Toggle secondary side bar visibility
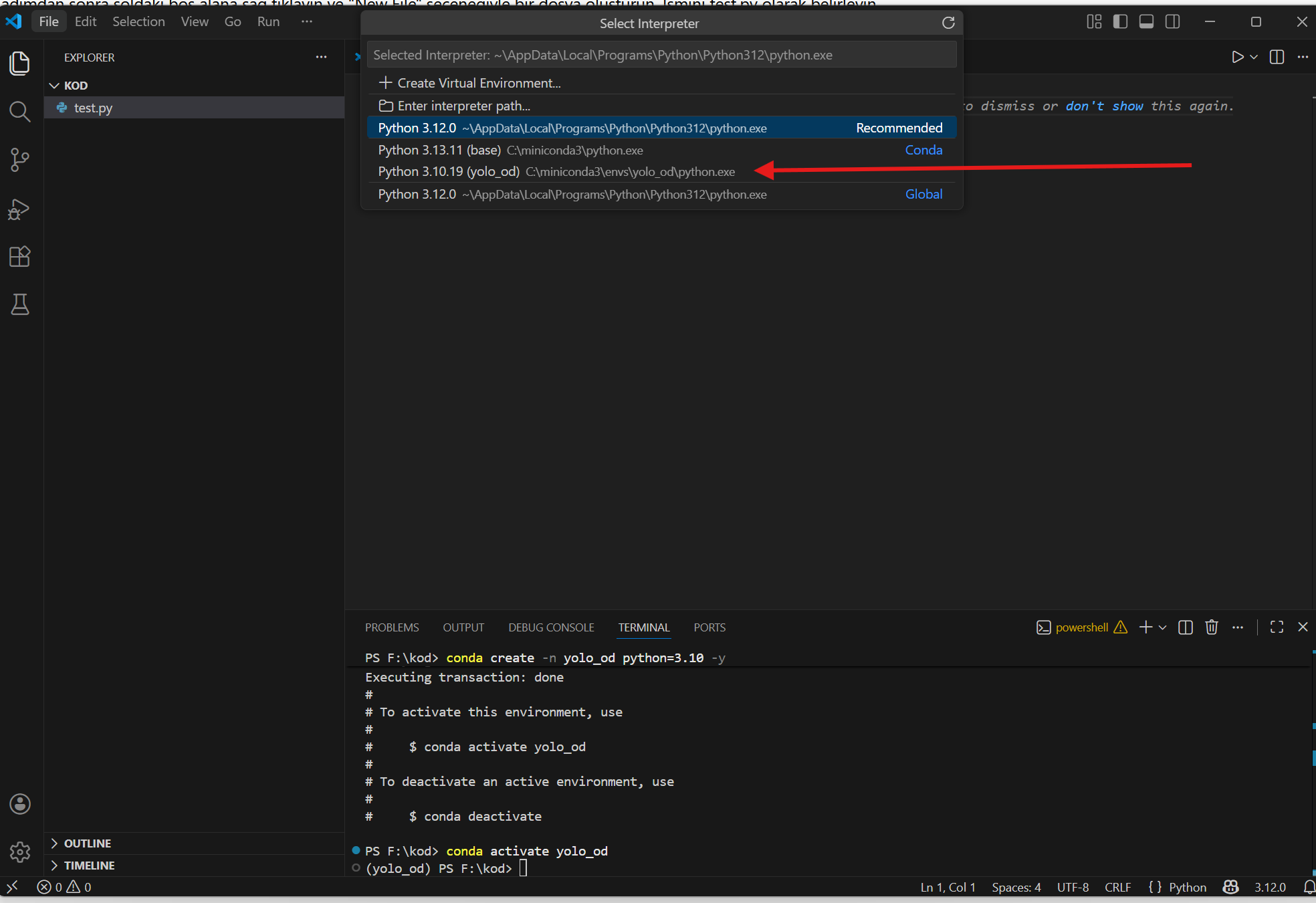1316x903 pixels. (1172, 22)
